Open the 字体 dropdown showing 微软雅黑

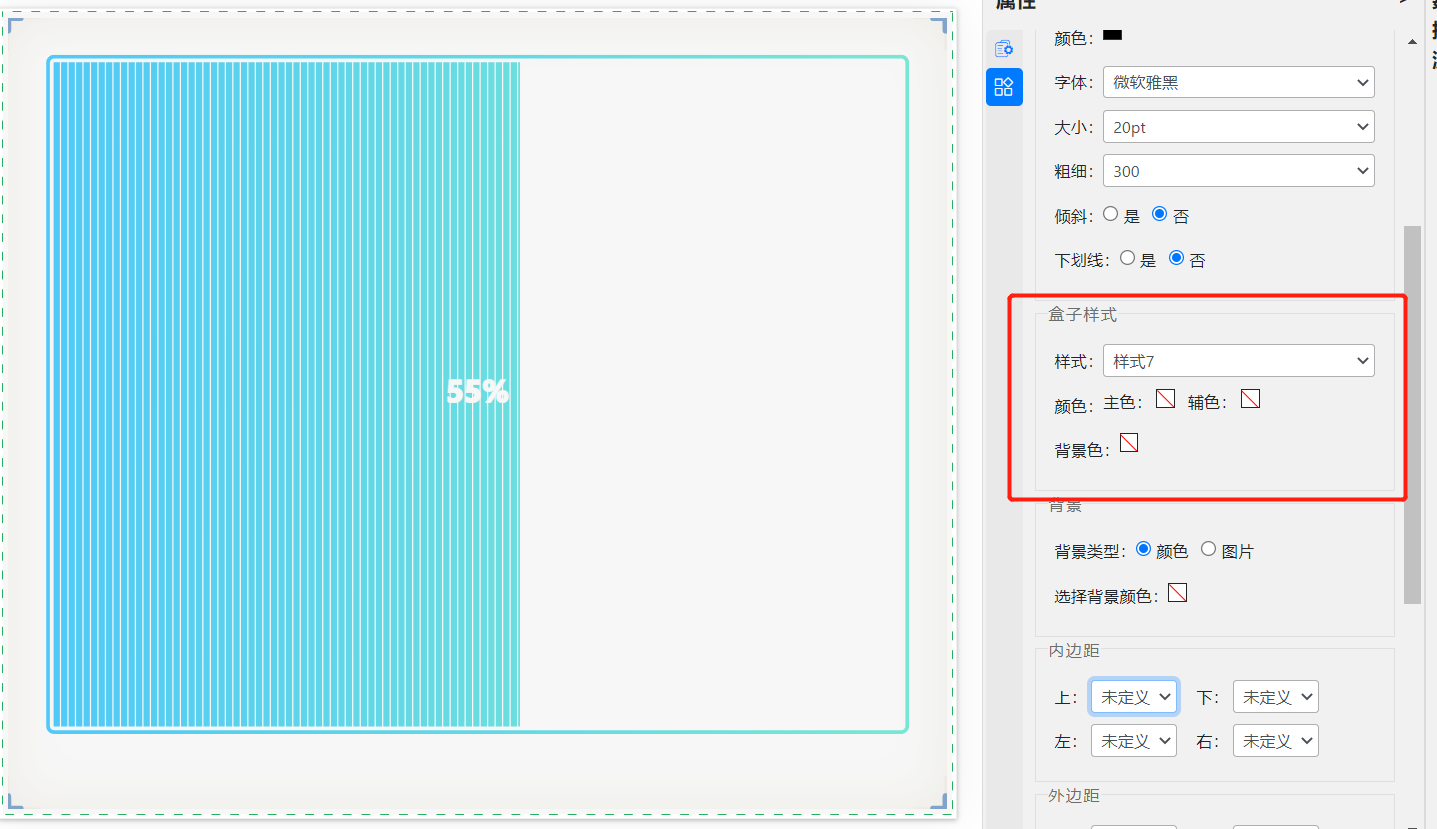coord(1238,82)
